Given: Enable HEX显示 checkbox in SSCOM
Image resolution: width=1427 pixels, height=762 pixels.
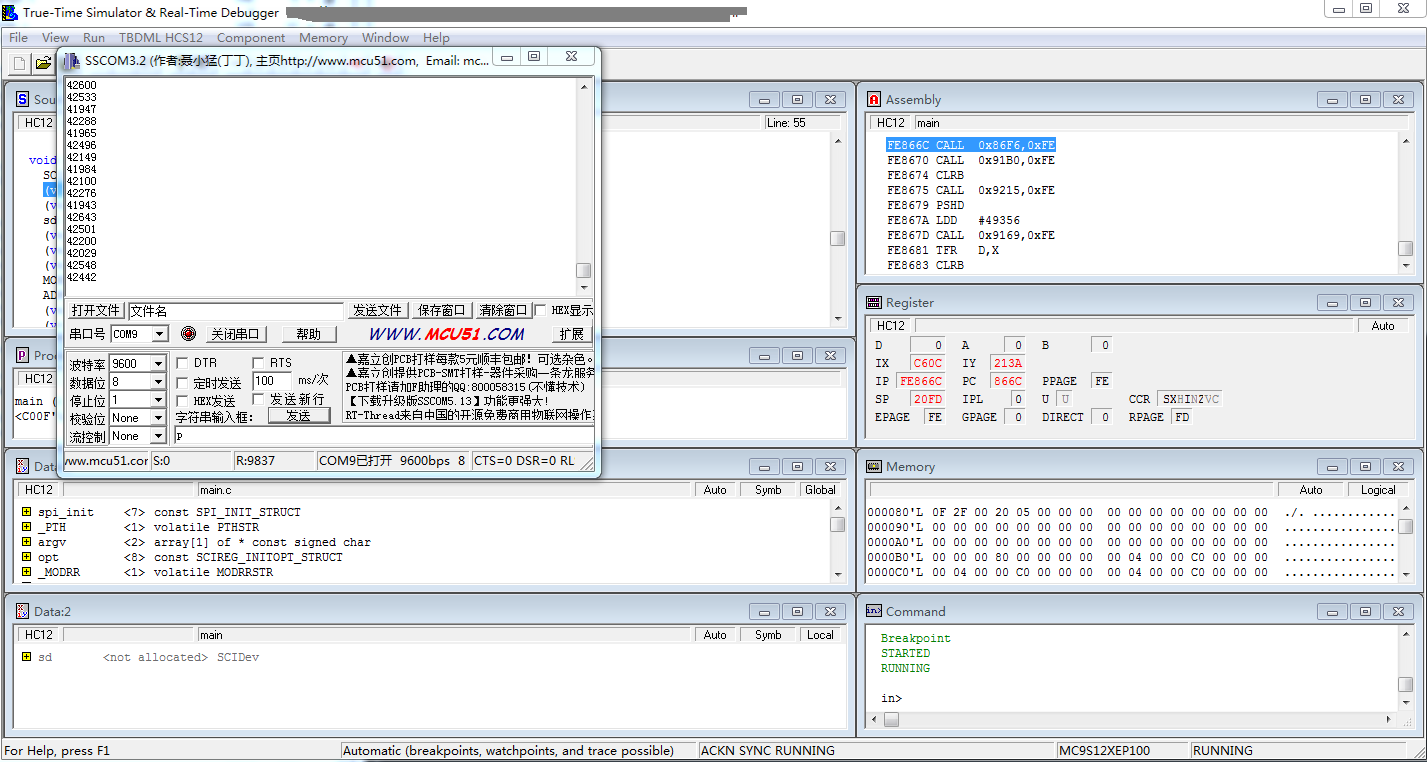Looking at the screenshot, I should (541, 310).
